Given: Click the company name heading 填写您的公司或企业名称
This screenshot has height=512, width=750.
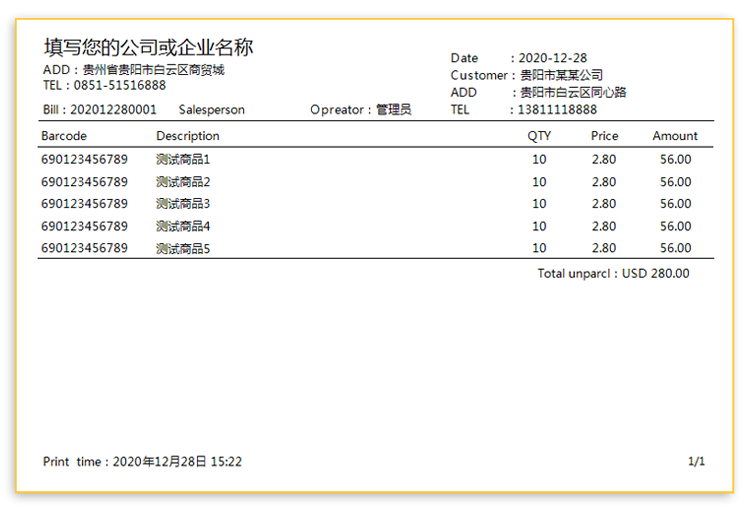Looking at the screenshot, I should (x=149, y=47).
